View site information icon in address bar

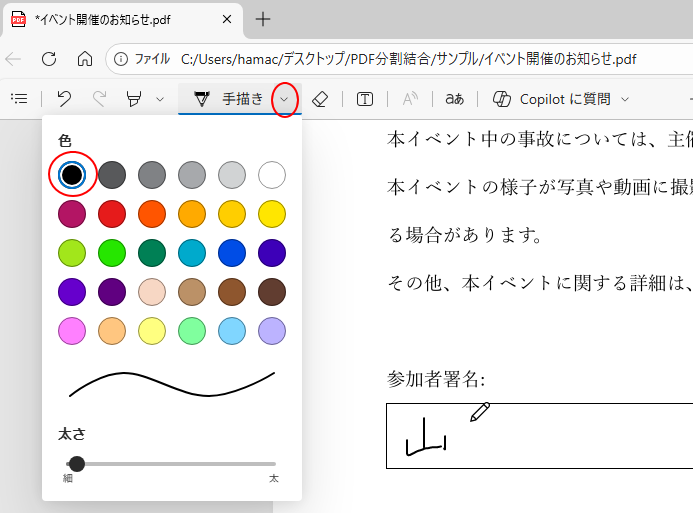point(121,59)
